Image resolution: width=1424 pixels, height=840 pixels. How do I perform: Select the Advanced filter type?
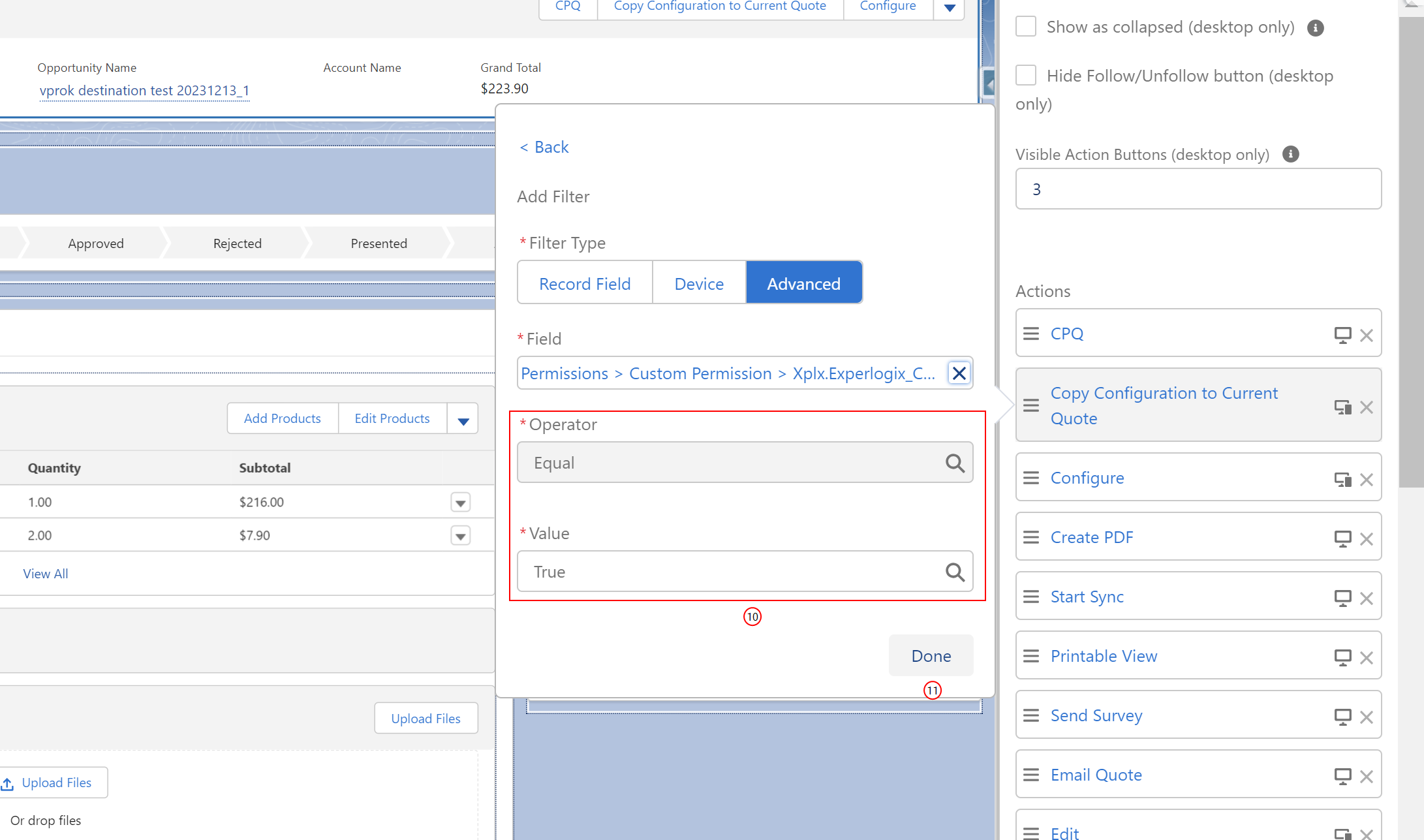(803, 283)
